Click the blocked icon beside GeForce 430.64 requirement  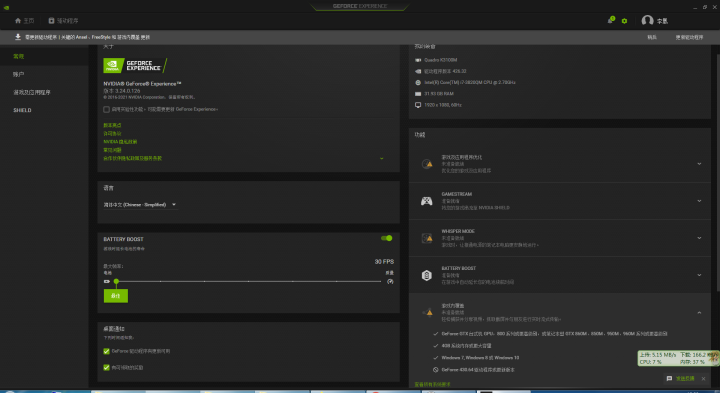(x=436, y=370)
